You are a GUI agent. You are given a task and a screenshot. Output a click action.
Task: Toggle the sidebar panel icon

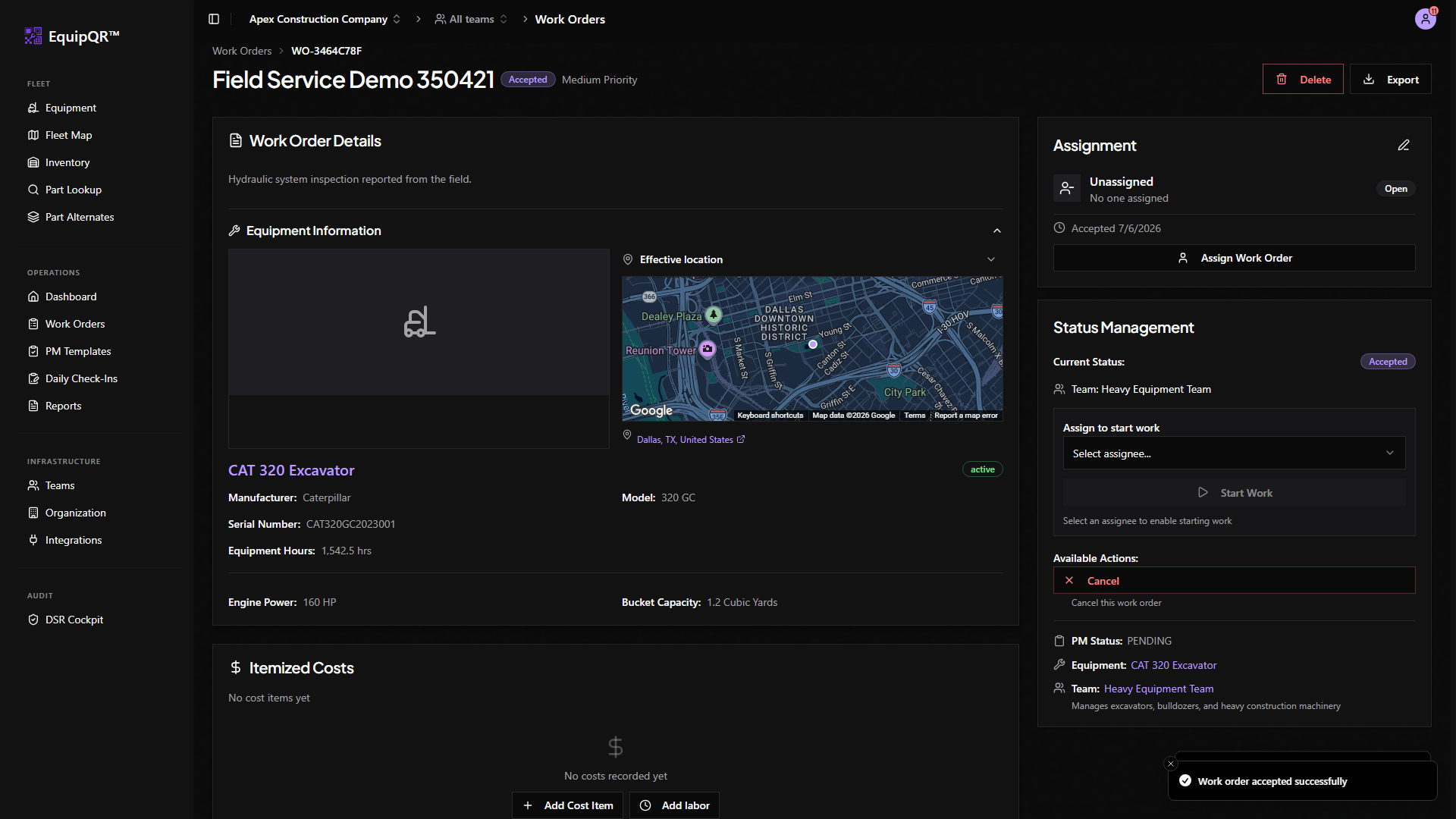click(214, 19)
